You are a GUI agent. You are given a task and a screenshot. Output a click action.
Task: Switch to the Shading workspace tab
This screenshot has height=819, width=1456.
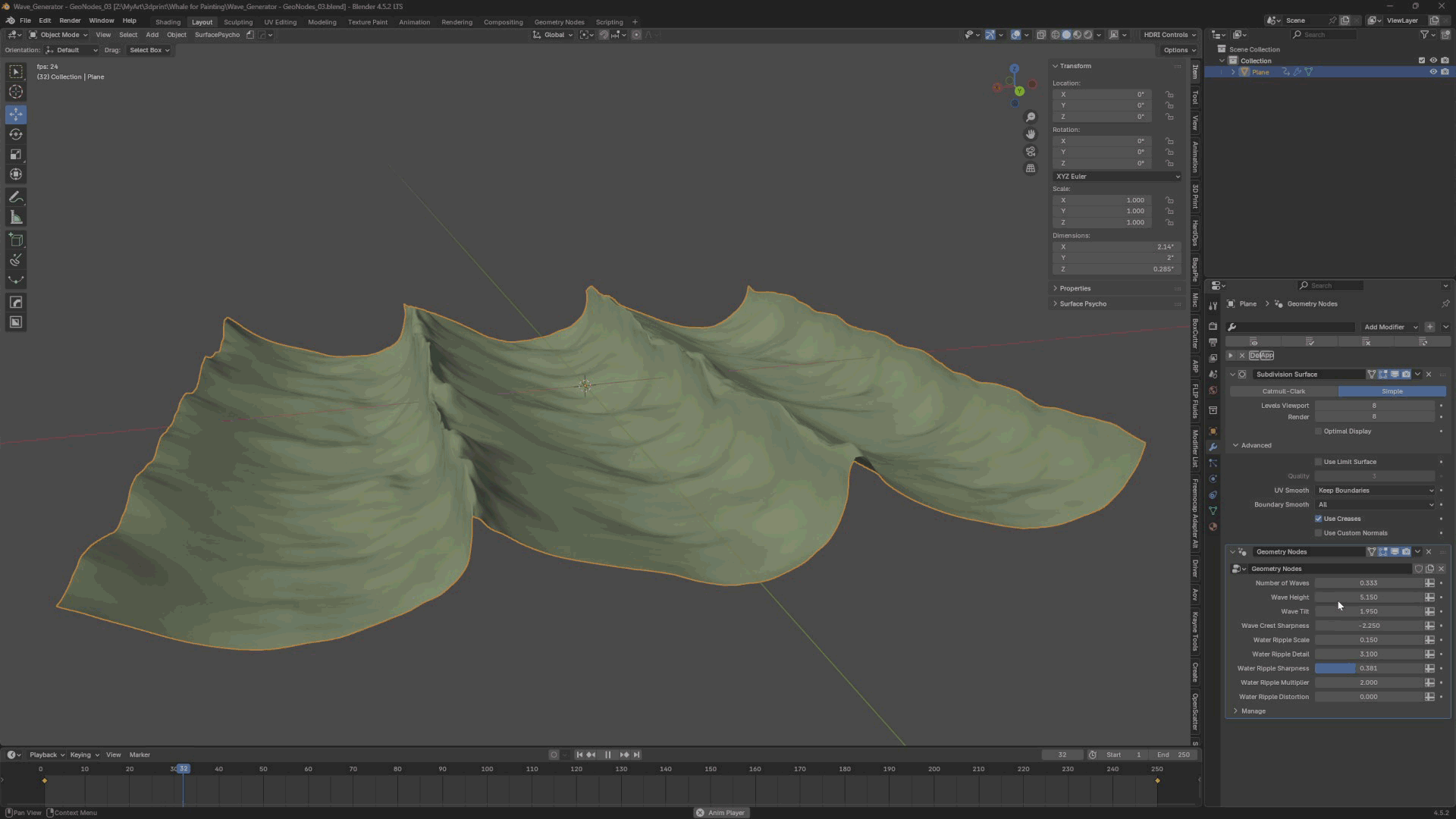pos(168,22)
